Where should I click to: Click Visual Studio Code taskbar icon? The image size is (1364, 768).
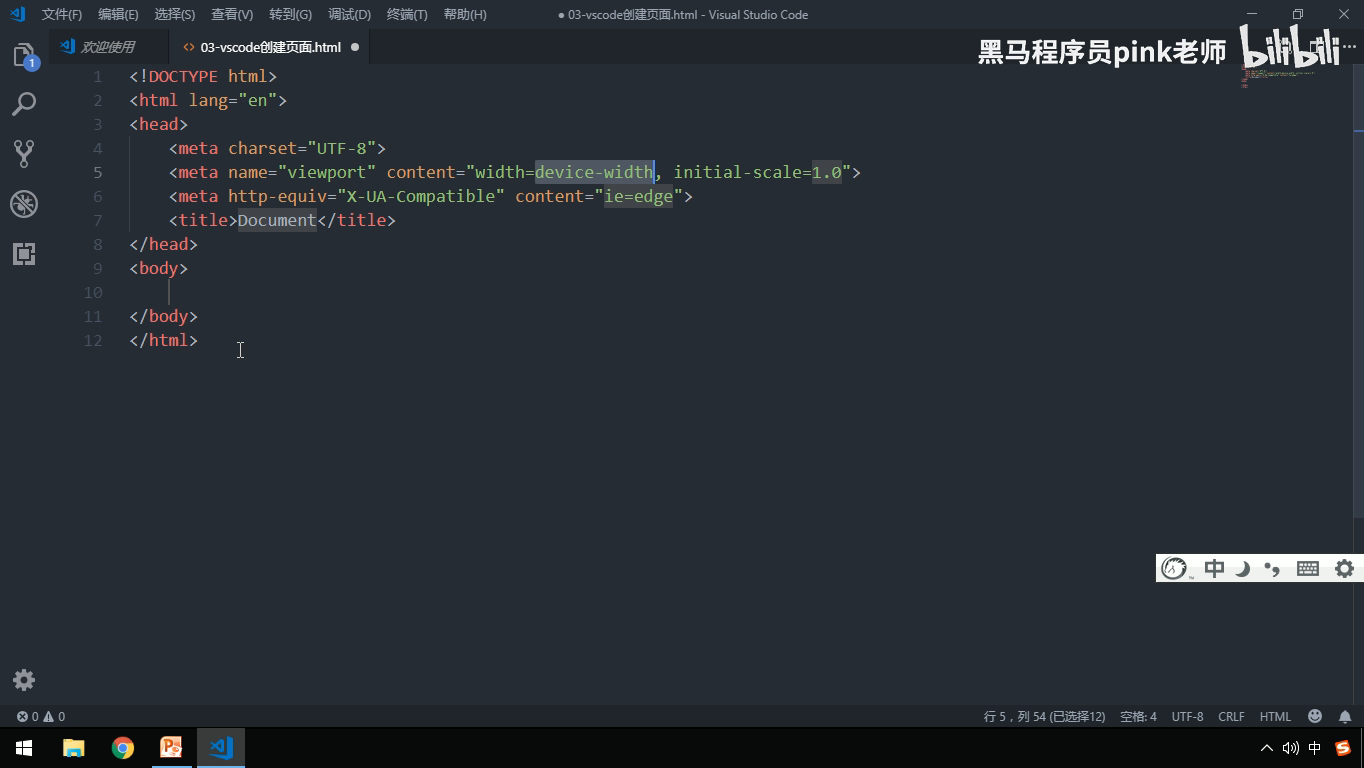221,748
